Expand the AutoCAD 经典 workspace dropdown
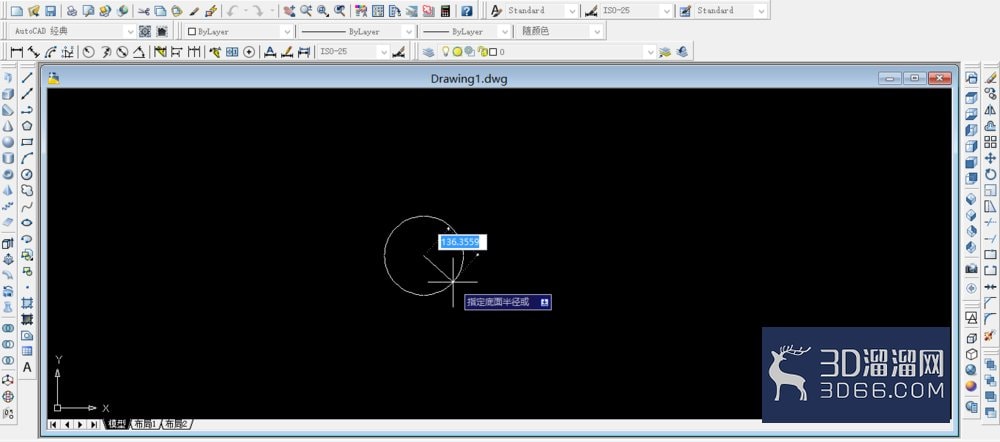 coord(72,31)
